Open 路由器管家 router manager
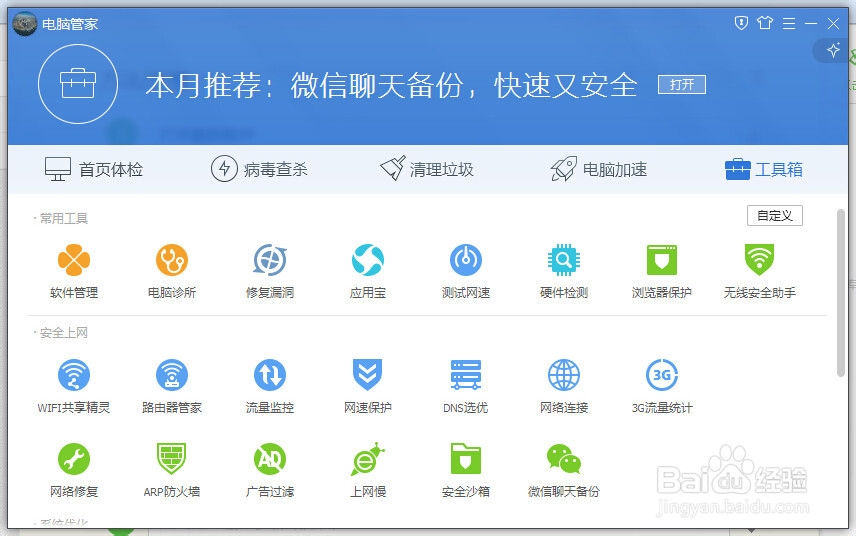This screenshot has height=536, width=856. click(172, 386)
